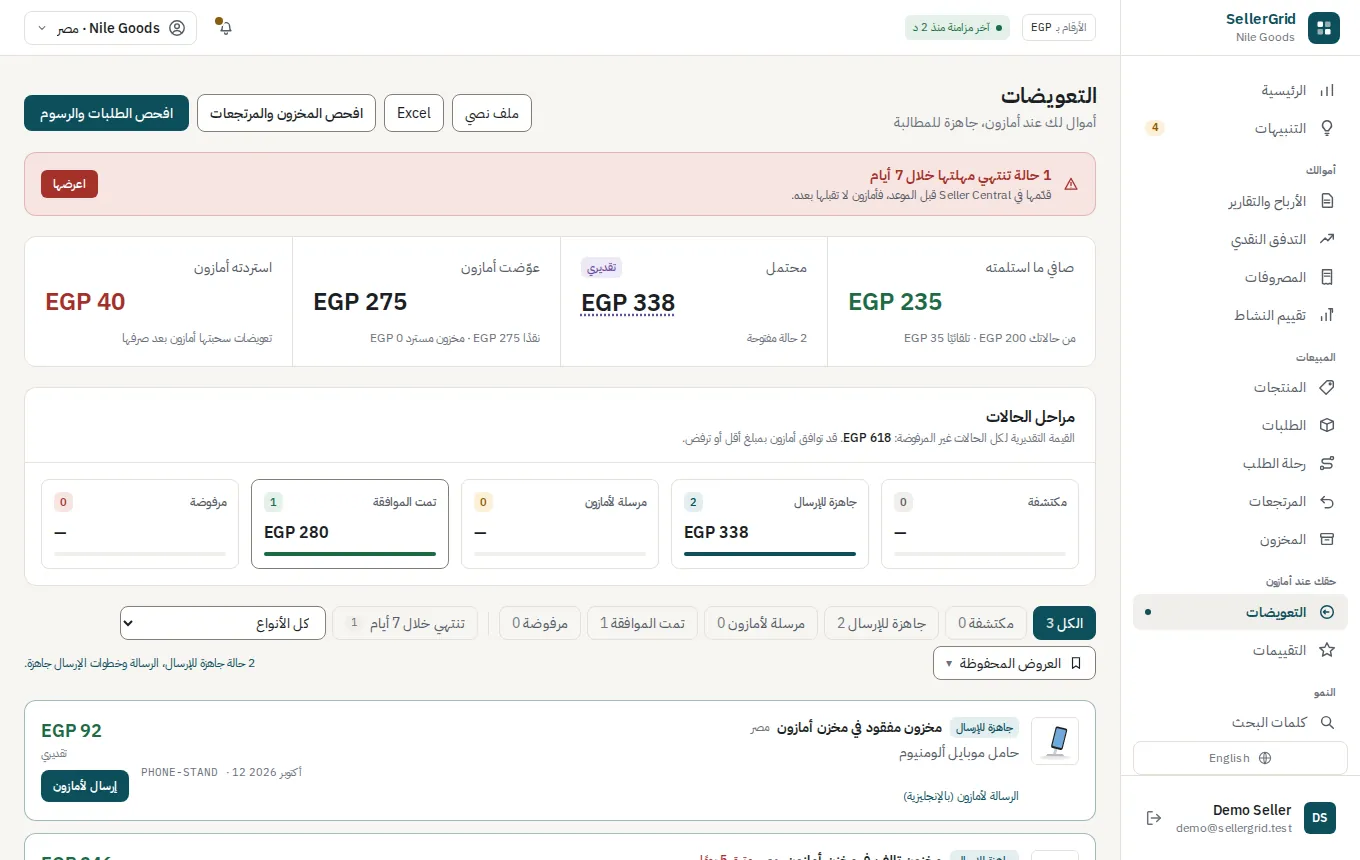Image resolution: width=1360 pixels, height=860 pixels.
Task: Select the مكتشفة 0 filter tab
Action: (986, 623)
